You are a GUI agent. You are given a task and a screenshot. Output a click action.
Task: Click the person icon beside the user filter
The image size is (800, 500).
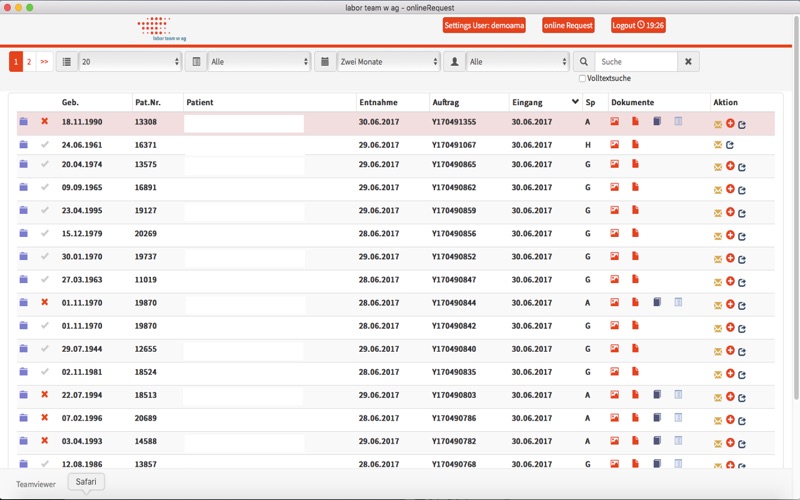(454, 62)
